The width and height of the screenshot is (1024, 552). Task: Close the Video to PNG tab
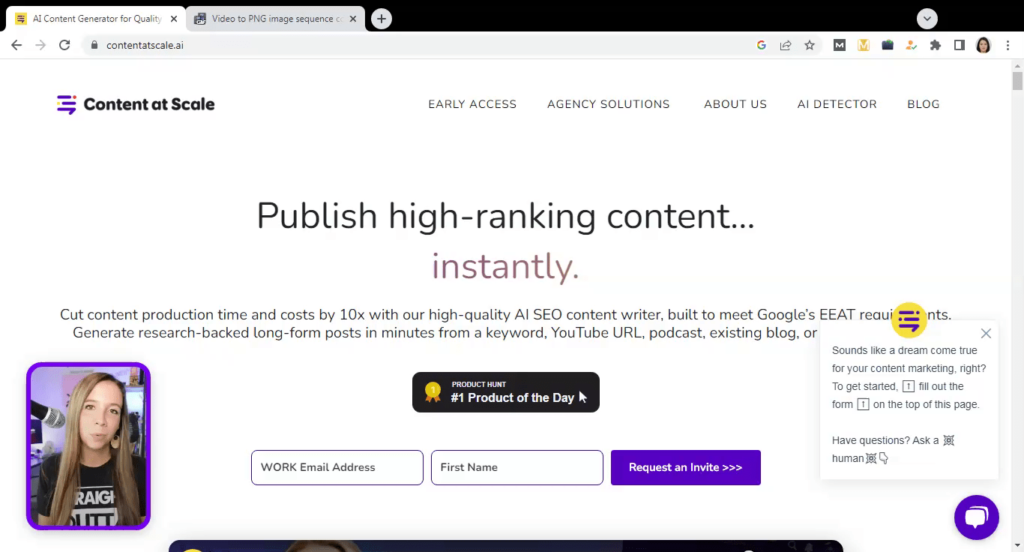tap(353, 18)
